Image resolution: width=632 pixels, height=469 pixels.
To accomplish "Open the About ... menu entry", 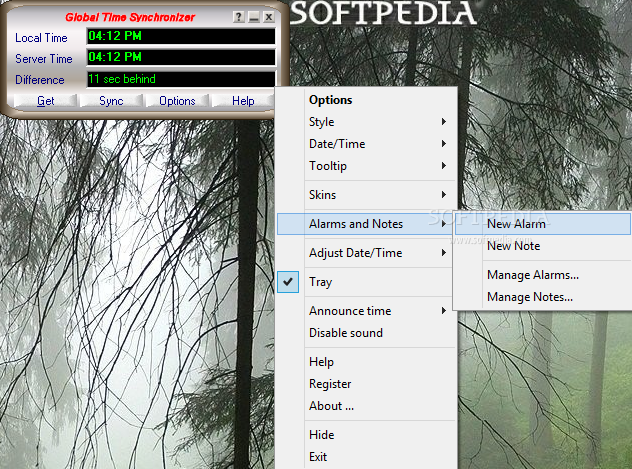I will click(x=367, y=406).
